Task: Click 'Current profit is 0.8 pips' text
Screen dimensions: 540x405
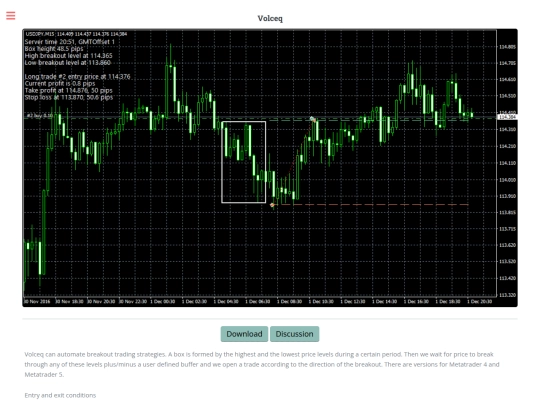Action: (60, 83)
